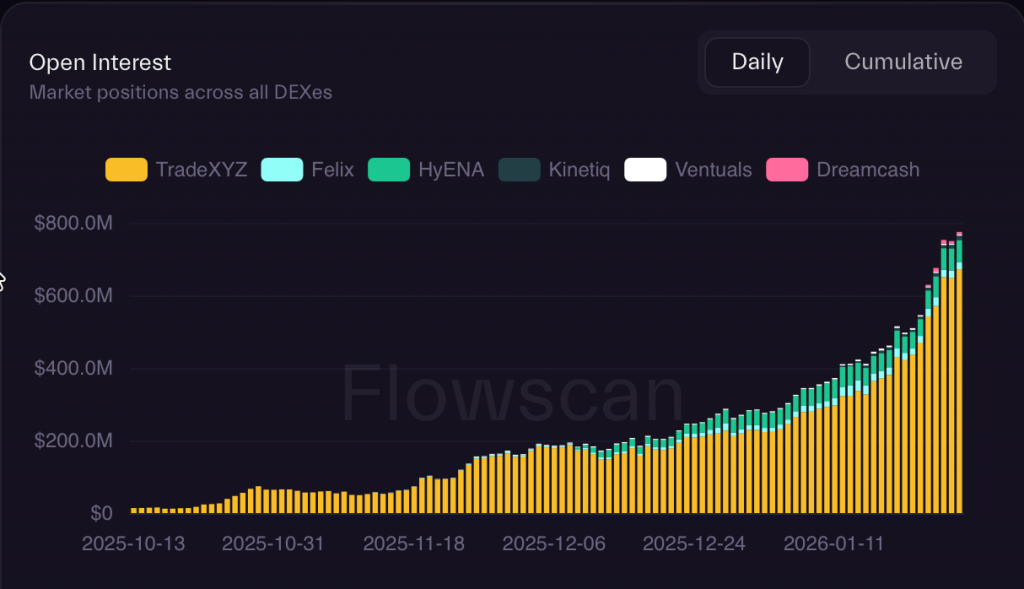Hide the Ventuals series via its label
The height and width of the screenshot is (589, 1024).
pos(713,170)
